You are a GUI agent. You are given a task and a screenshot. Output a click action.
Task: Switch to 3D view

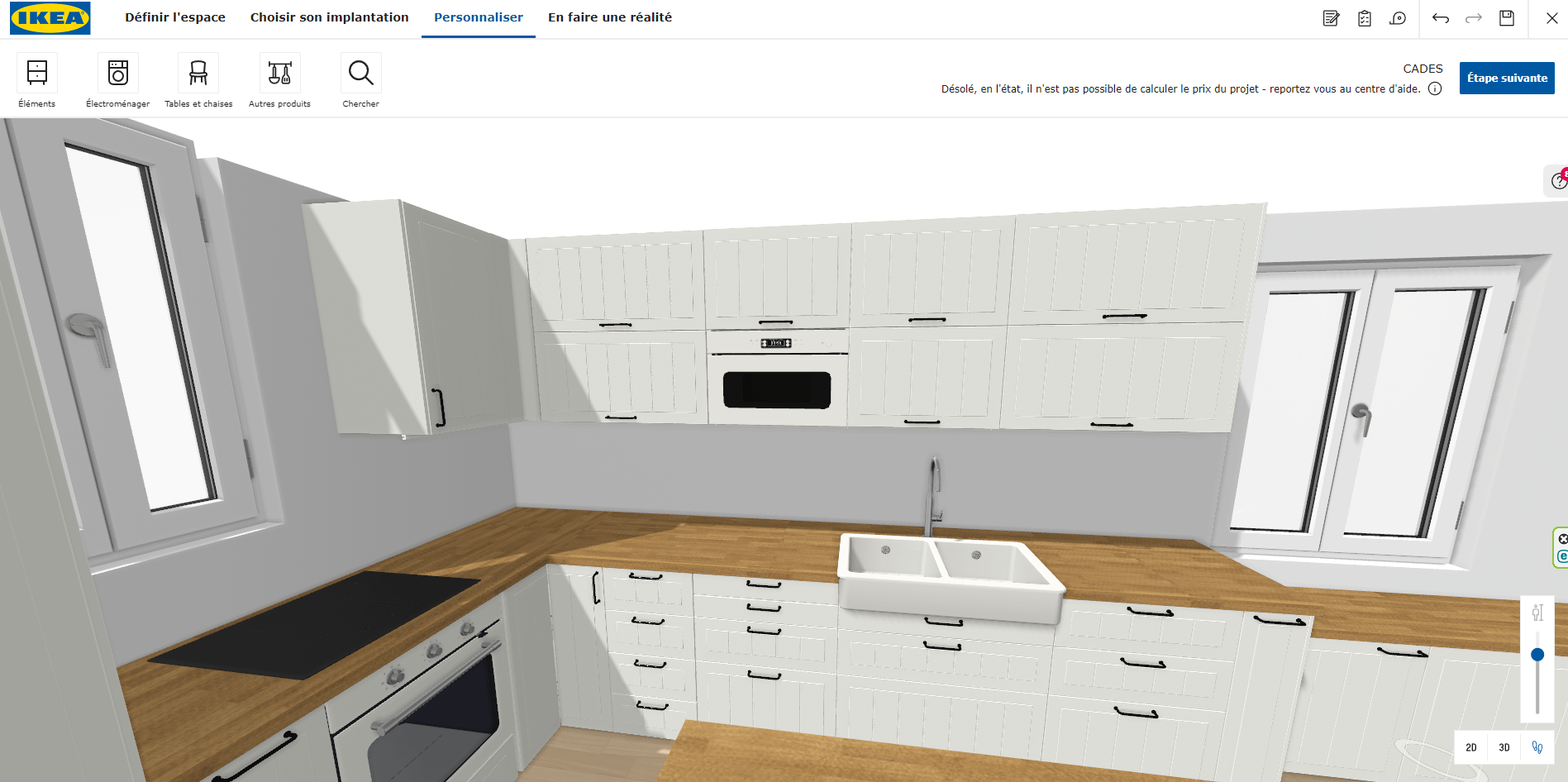pyautogui.click(x=1504, y=747)
